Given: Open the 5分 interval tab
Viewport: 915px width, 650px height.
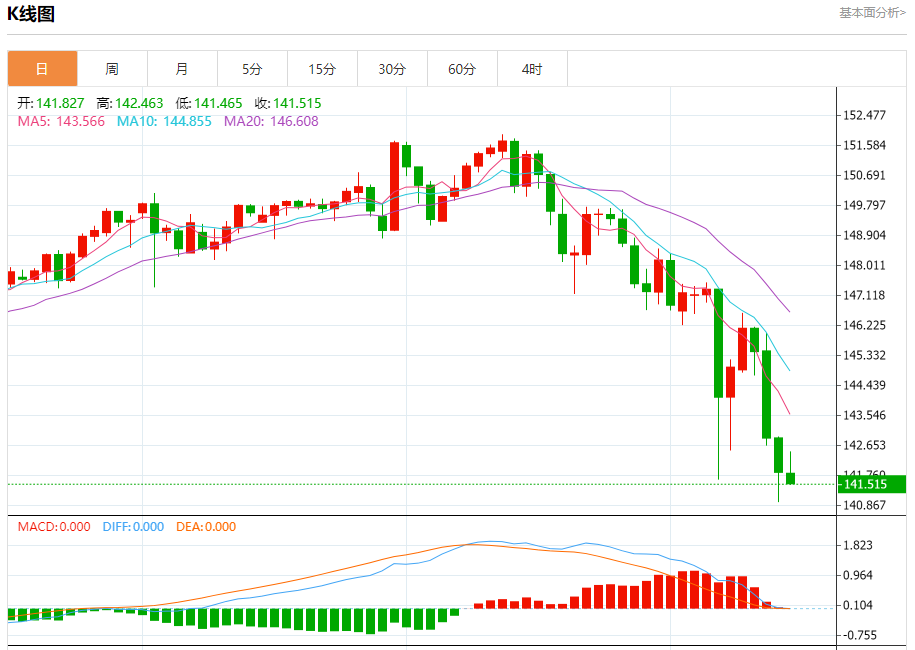Looking at the screenshot, I should point(252,69).
